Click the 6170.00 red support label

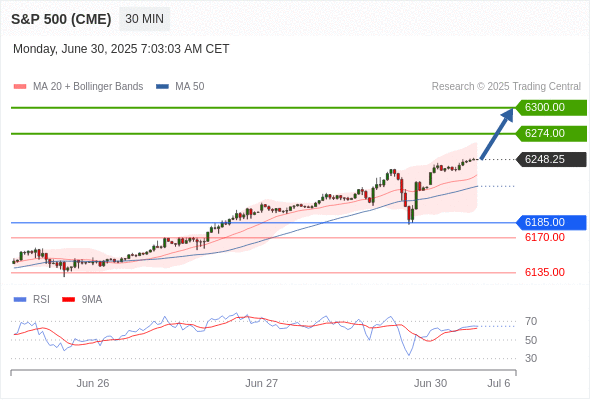click(544, 237)
